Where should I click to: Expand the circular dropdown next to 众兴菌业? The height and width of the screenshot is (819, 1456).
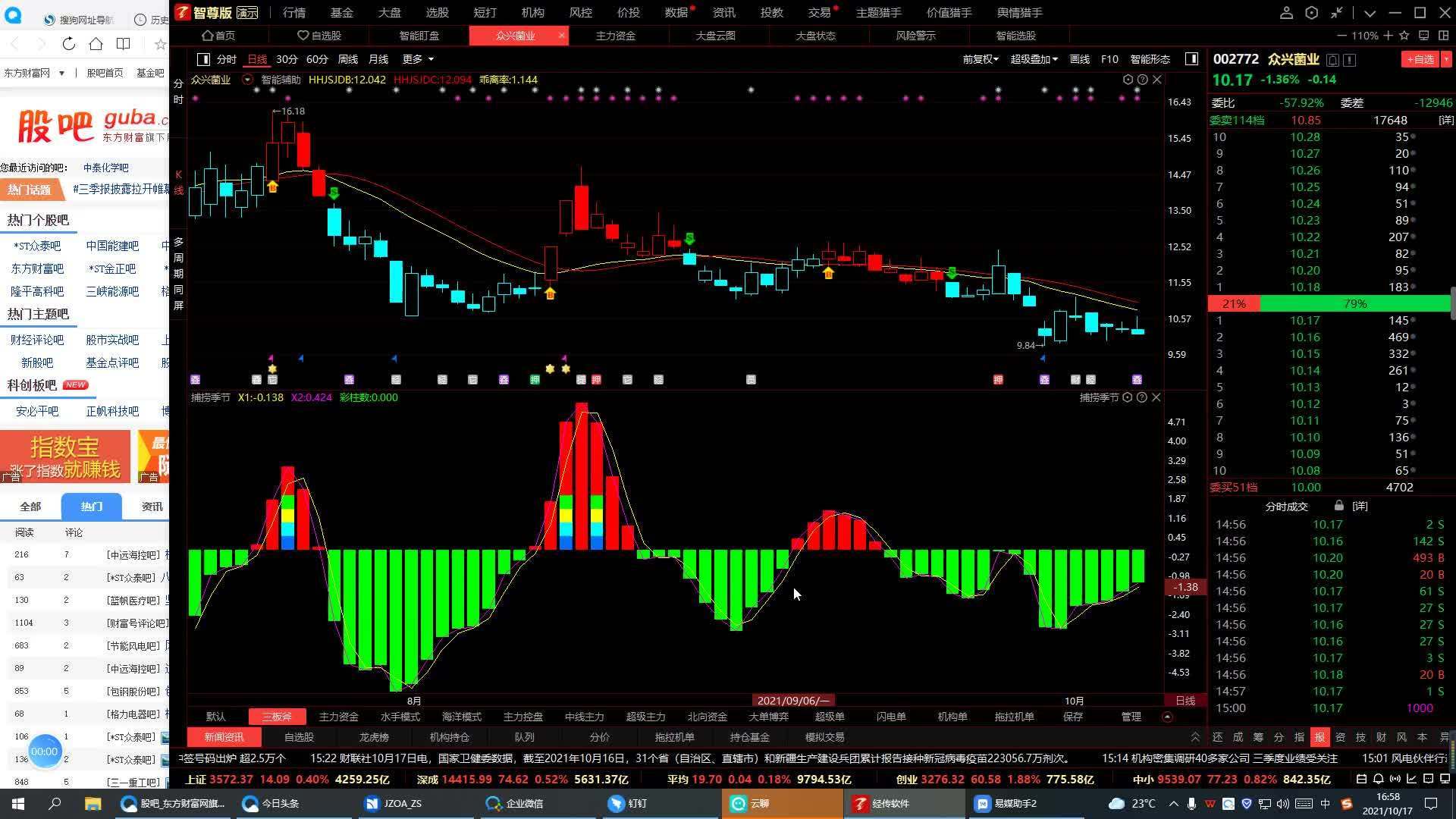click(x=247, y=80)
